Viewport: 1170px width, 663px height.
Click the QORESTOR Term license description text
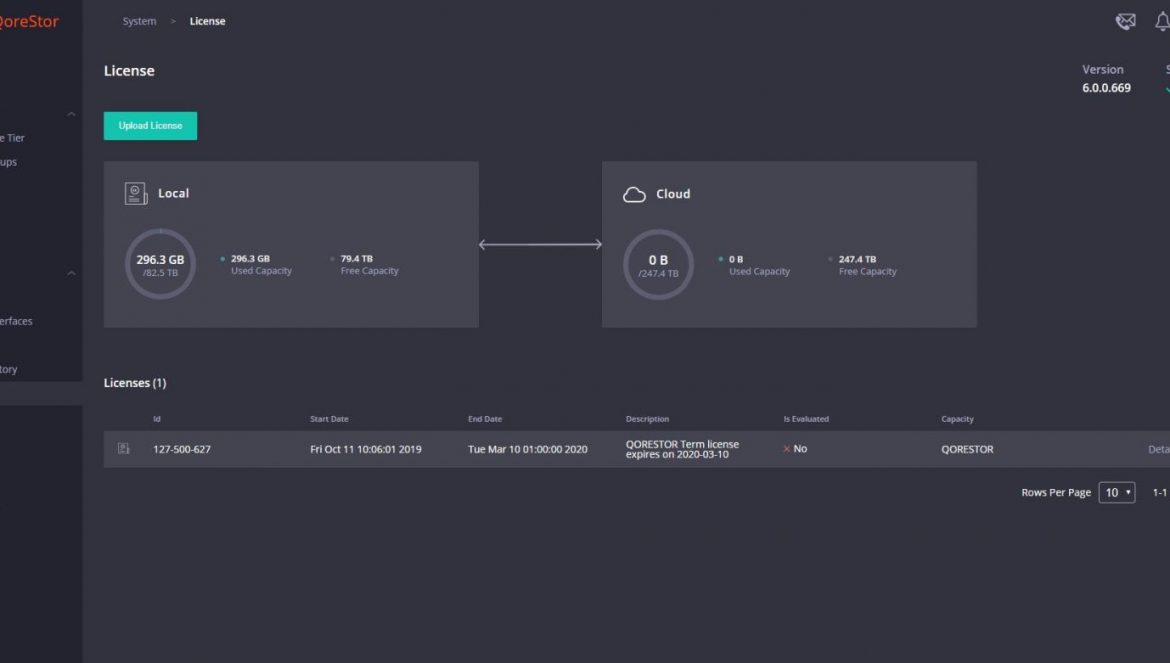[x=682, y=449]
